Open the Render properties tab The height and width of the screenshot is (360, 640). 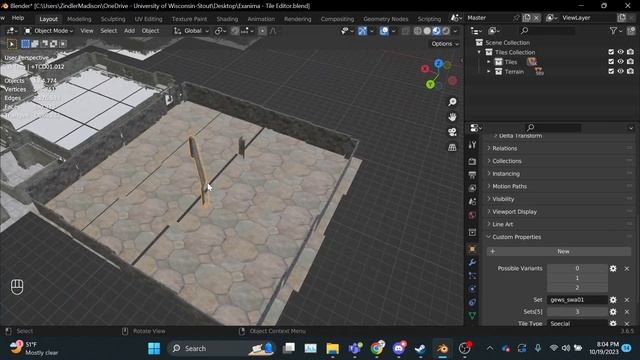pyautogui.click(x=472, y=161)
